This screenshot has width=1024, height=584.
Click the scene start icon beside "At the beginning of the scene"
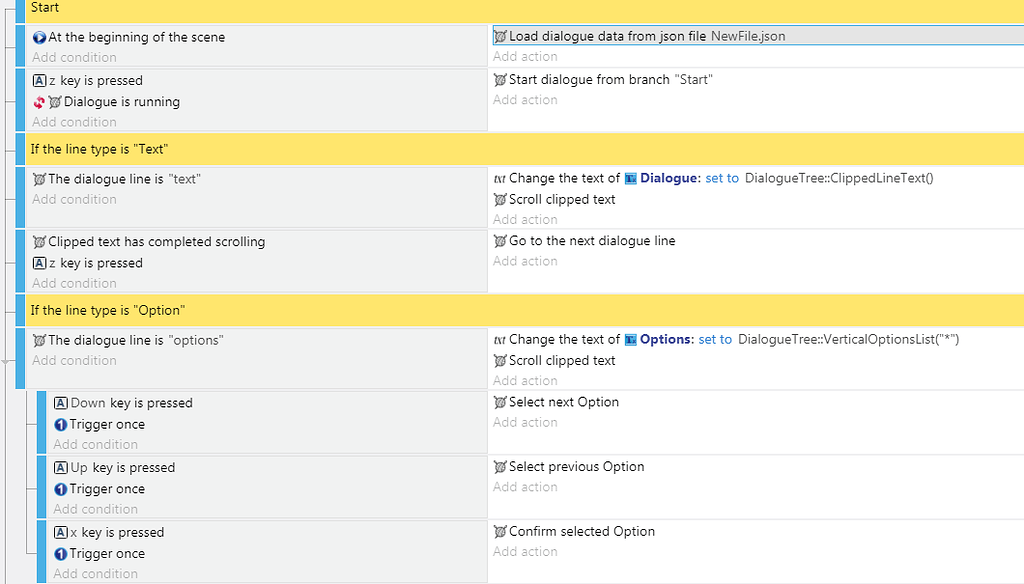(x=39, y=37)
